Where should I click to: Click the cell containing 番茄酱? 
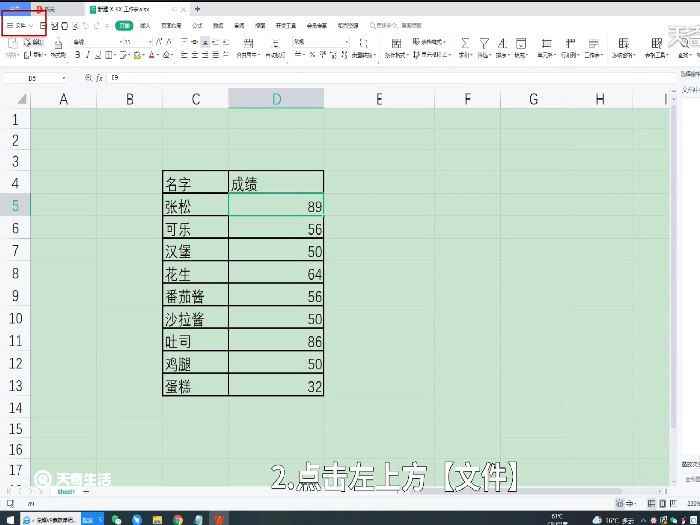196,296
